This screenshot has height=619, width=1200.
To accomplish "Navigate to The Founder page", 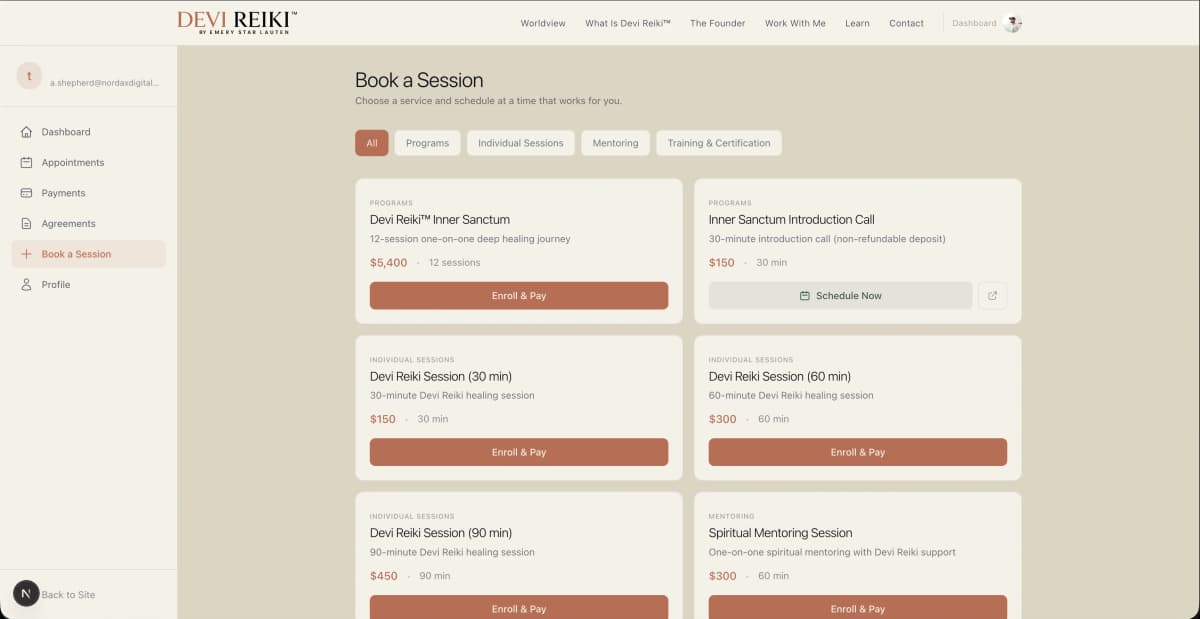I will tap(718, 22).
